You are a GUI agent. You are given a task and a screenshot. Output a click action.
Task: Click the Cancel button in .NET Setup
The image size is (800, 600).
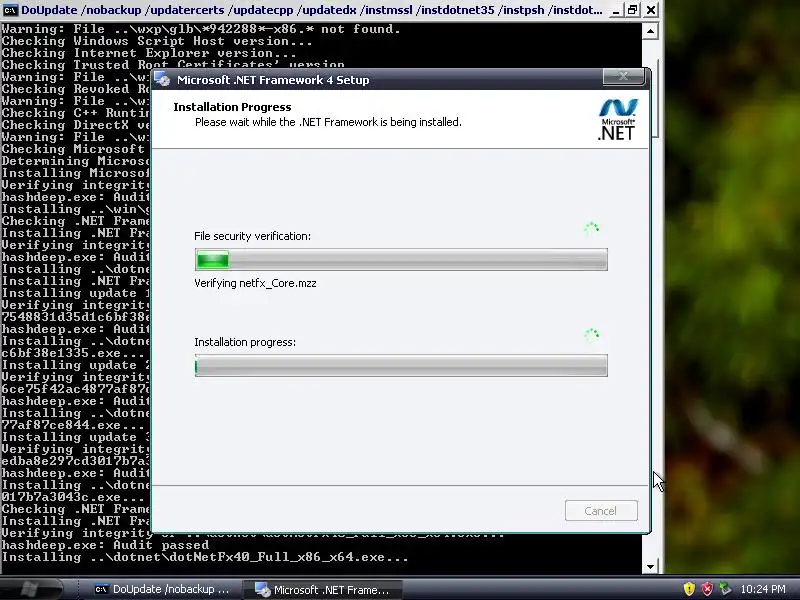click(601, 511)
